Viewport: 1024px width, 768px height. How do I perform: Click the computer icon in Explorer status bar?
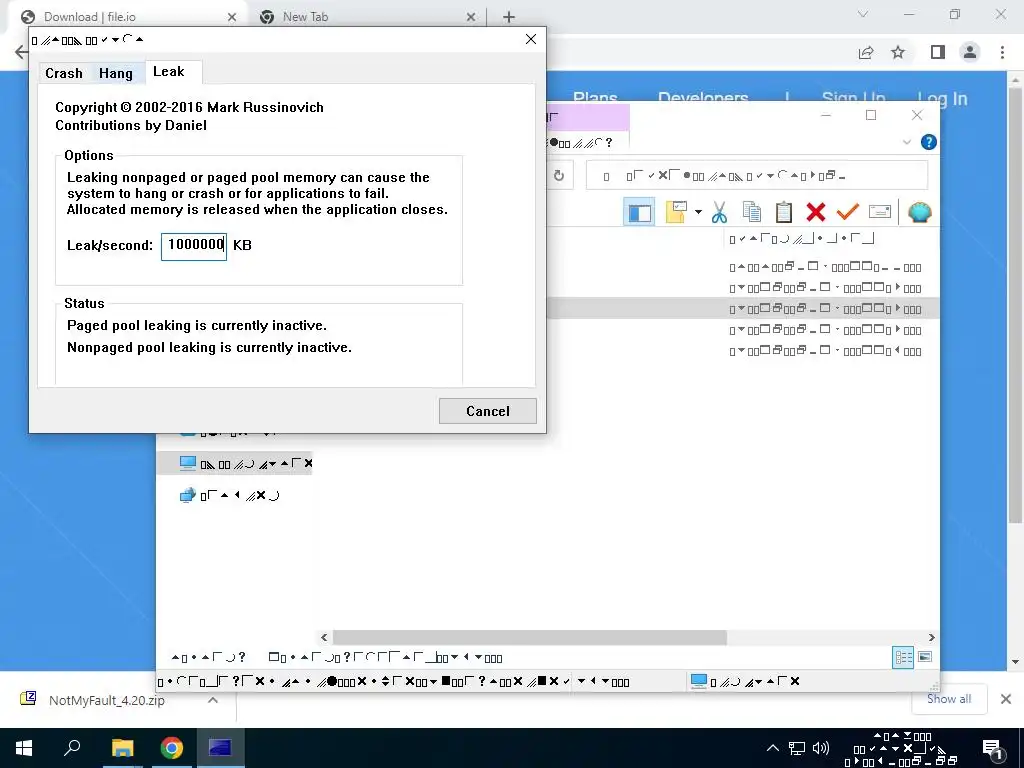699,681
